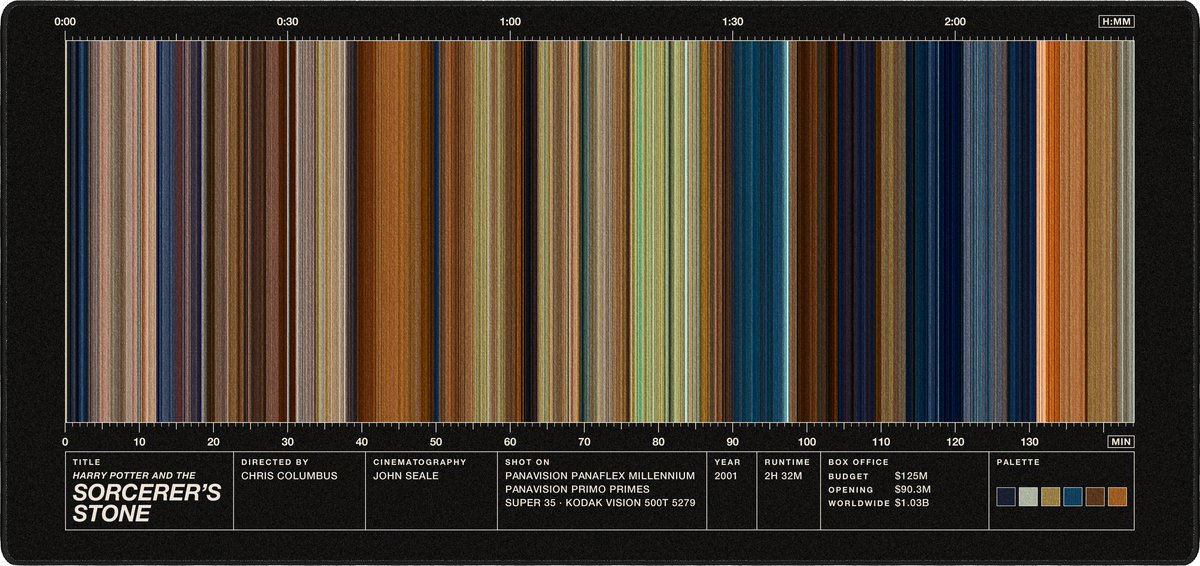
Task: Click the "BUDGET" row label
Action: 848,477
